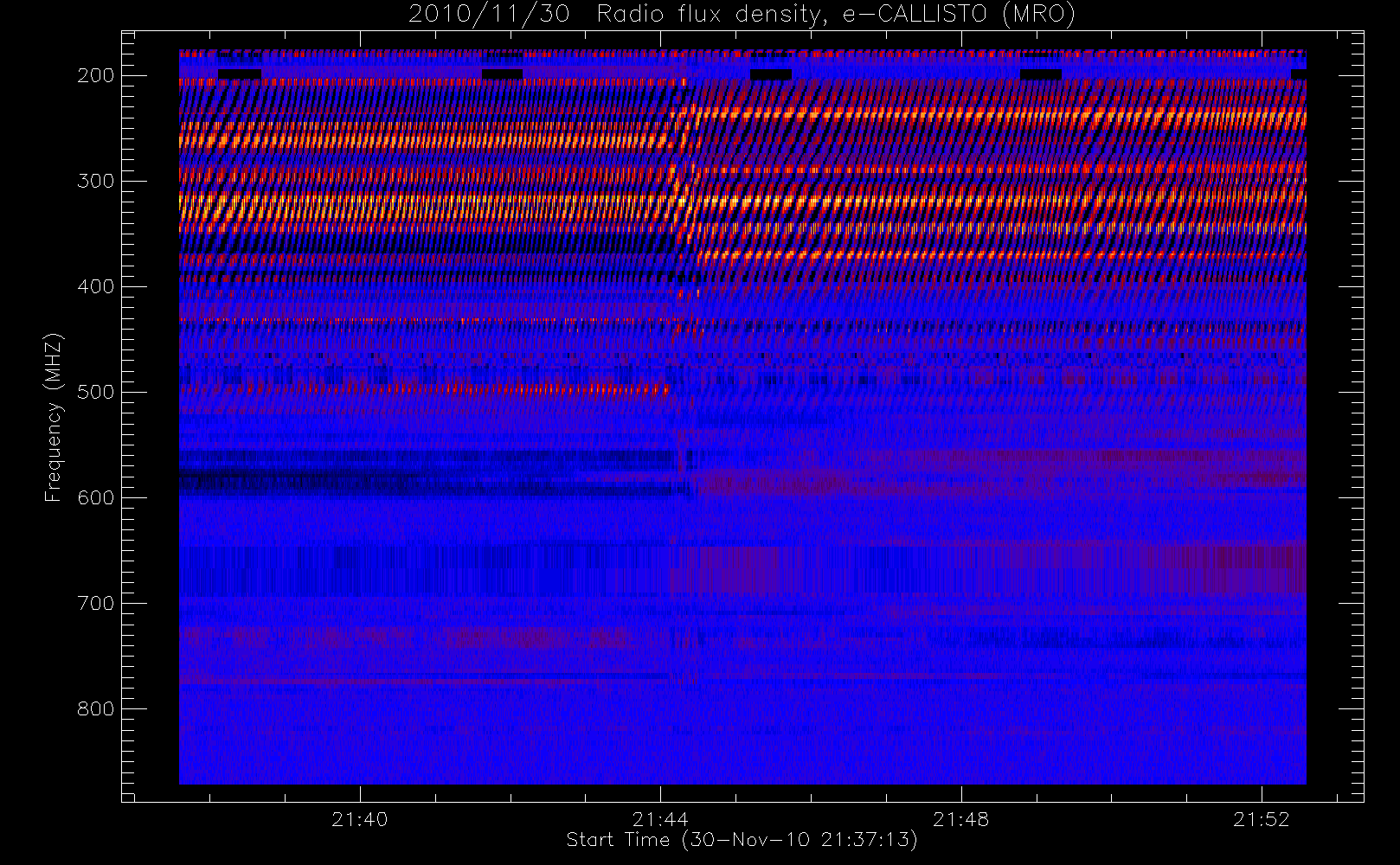Click the plot title '2010/11/30 Radio flux density, e-CALLISTO (MRO)'
The image size is (1400, 865).
[x=742, y=15]
